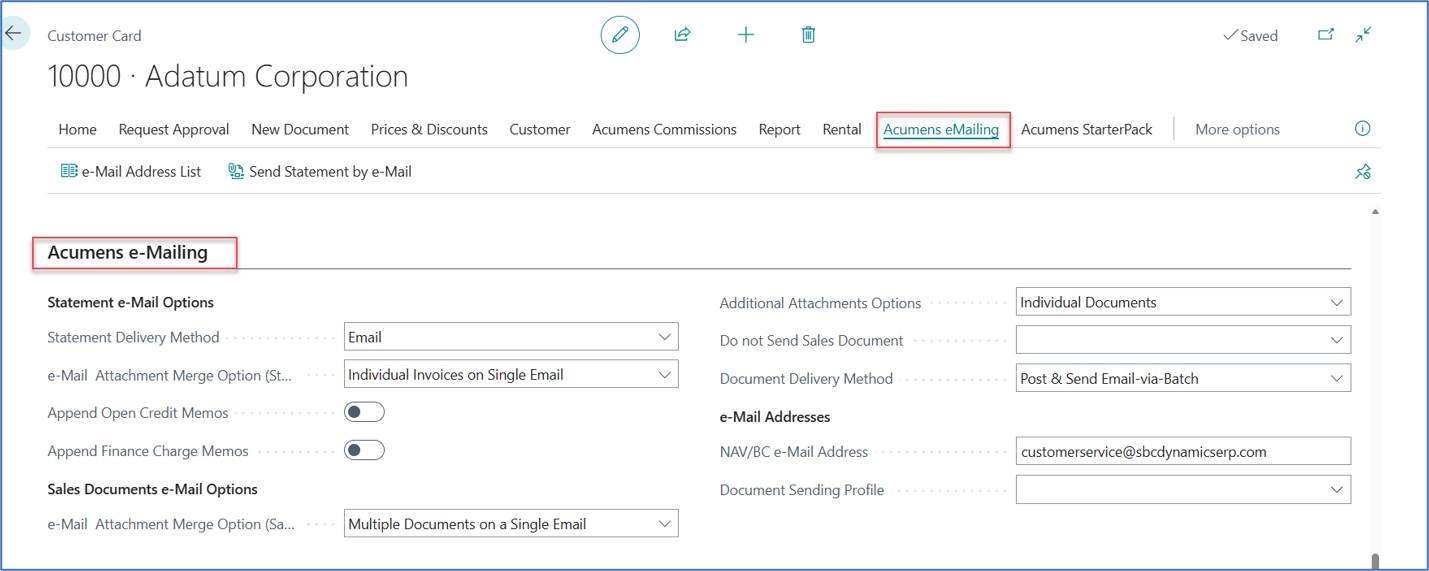
Task: Open New Document menu
Action: tap(300, 129)
